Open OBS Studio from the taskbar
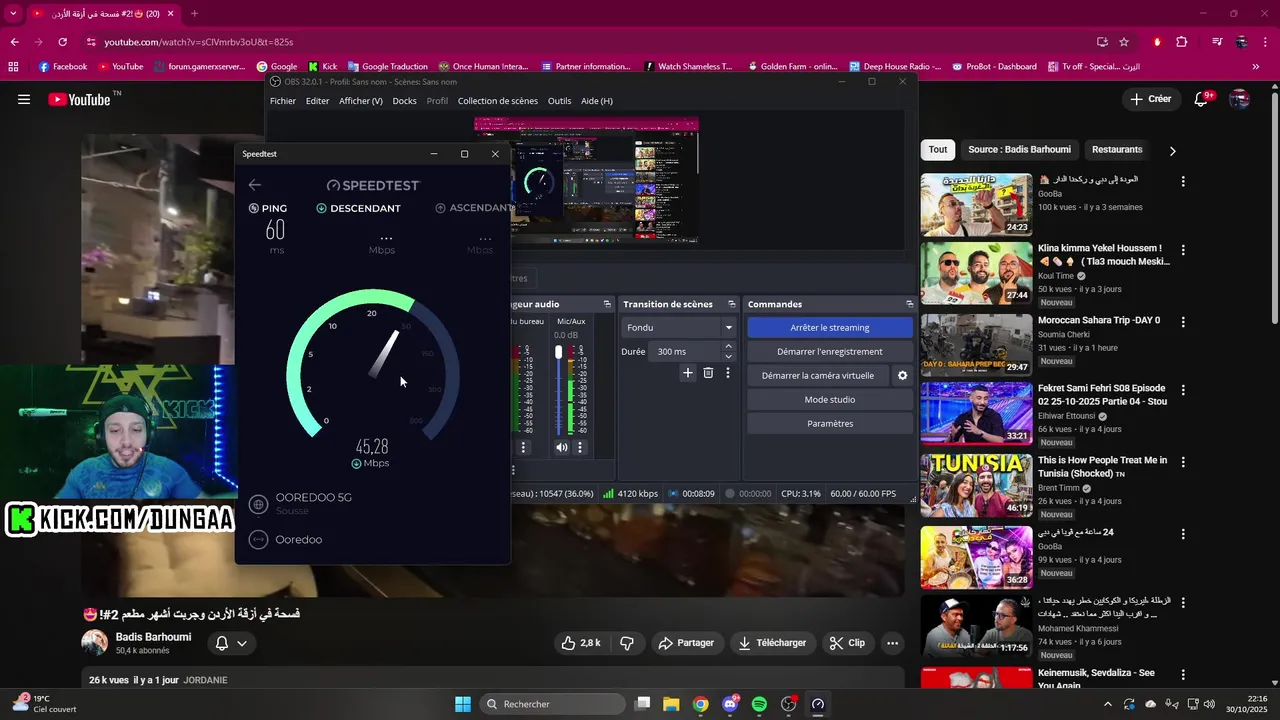This screenshot has height=720, width=1280. tap(789, 704)
